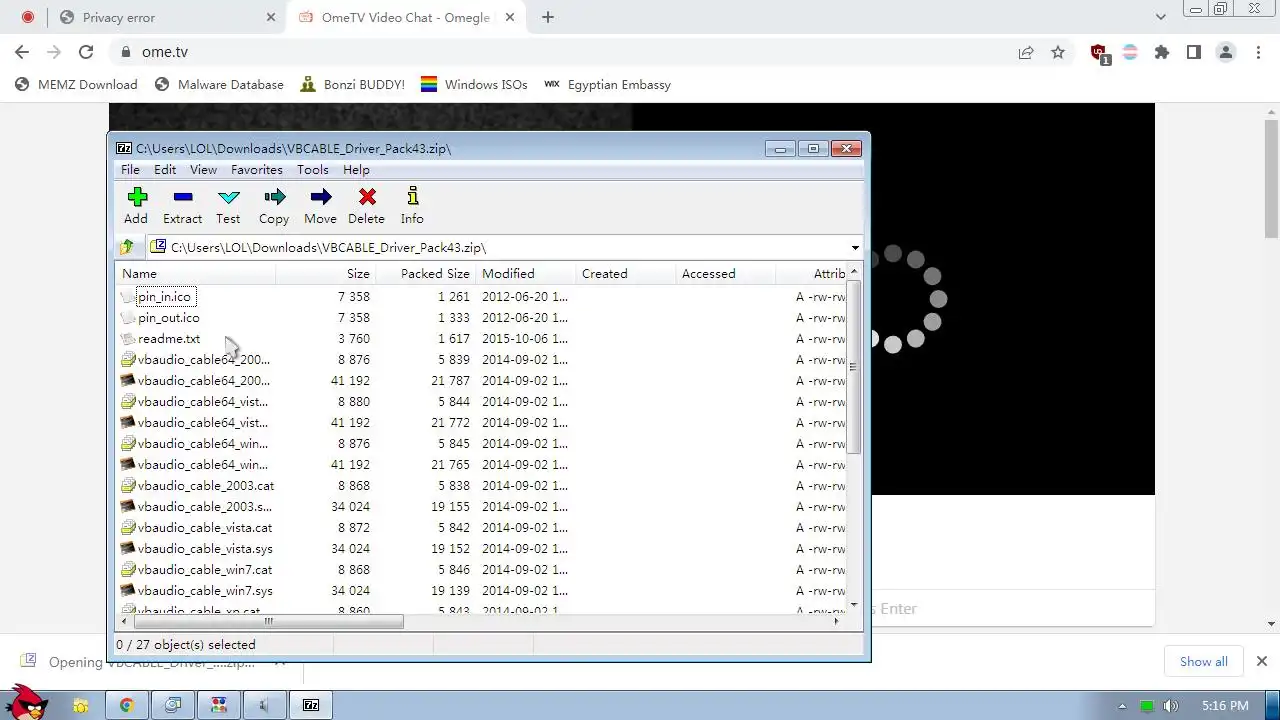Close the Privacy error tab

point(272,17)
